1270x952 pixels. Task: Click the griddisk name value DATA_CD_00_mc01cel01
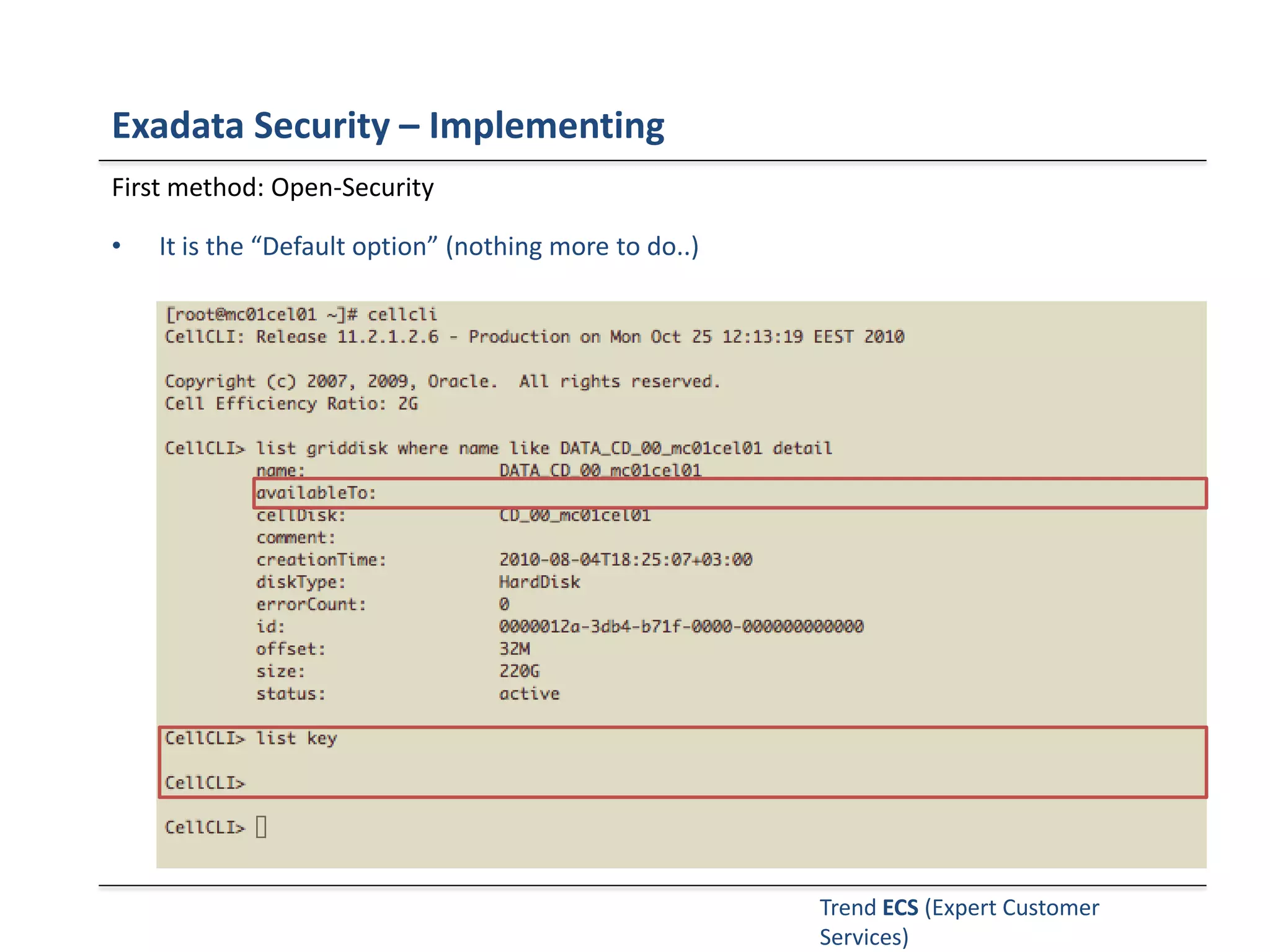click(600, 470)
